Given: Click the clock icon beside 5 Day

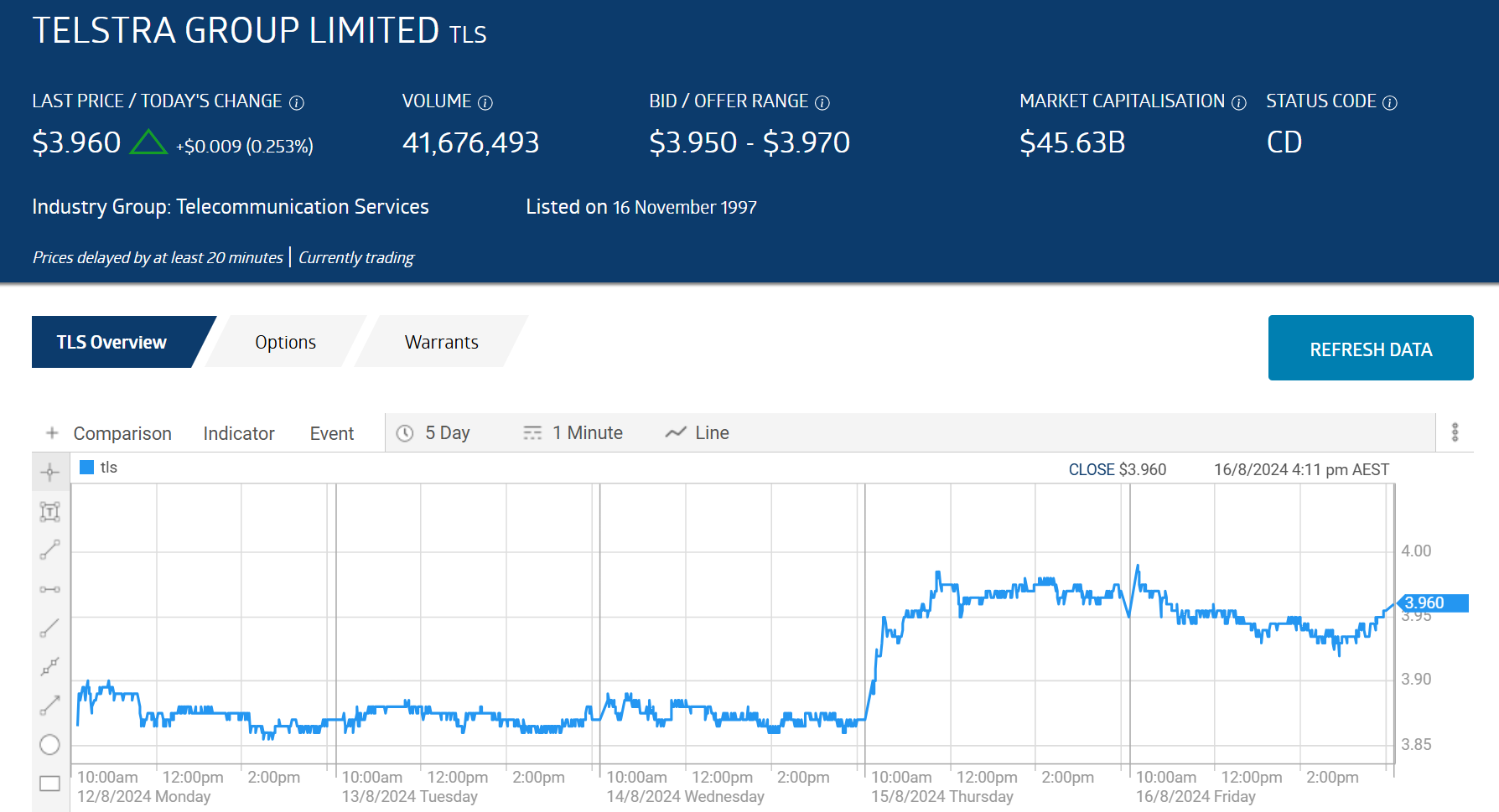Looking at the screenshot, I should pyautogui.click(x=405, y=433).
